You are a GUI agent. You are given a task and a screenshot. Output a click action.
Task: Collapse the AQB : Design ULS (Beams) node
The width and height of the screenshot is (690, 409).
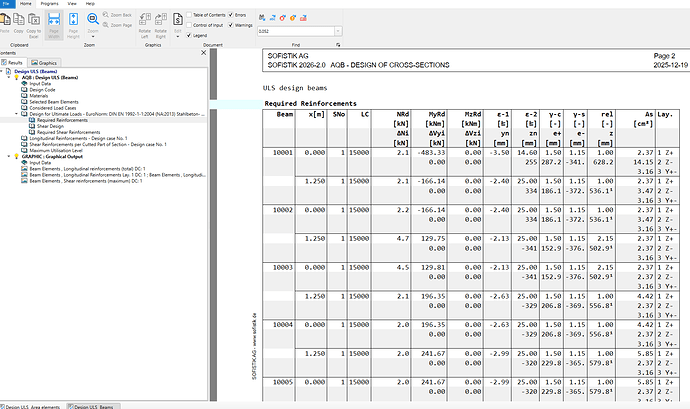pyautogui.click(x=11, y=77)
